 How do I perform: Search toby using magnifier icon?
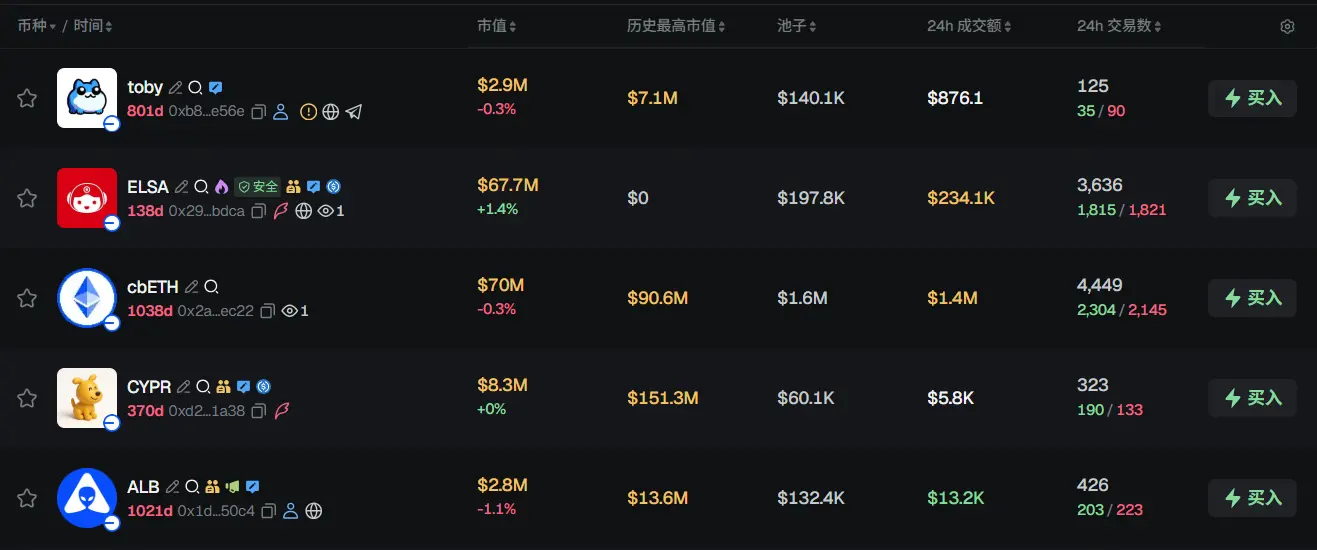[196, 88]
